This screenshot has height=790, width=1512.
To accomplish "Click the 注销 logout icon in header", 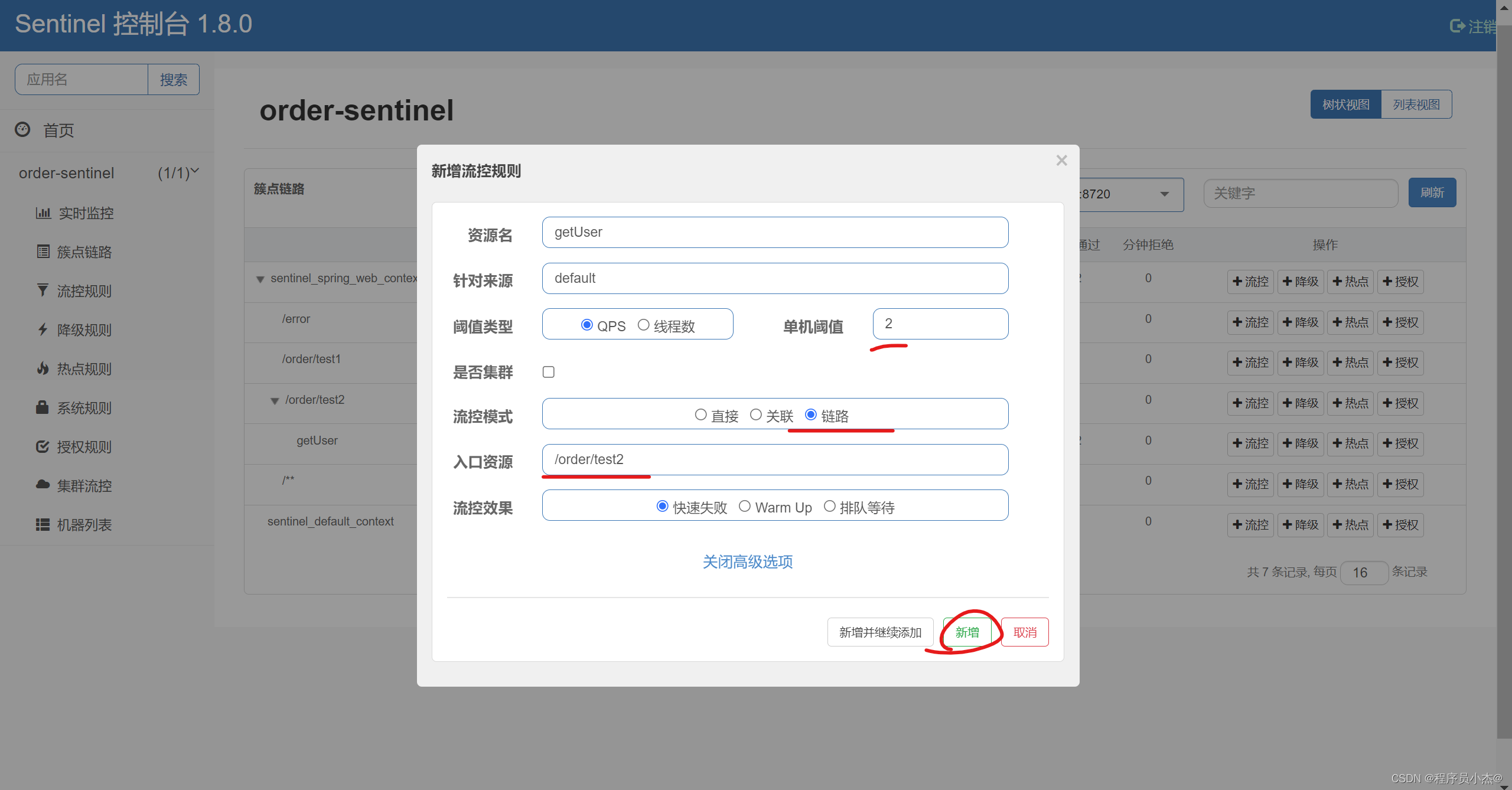I will click(x=1457, y=26).
